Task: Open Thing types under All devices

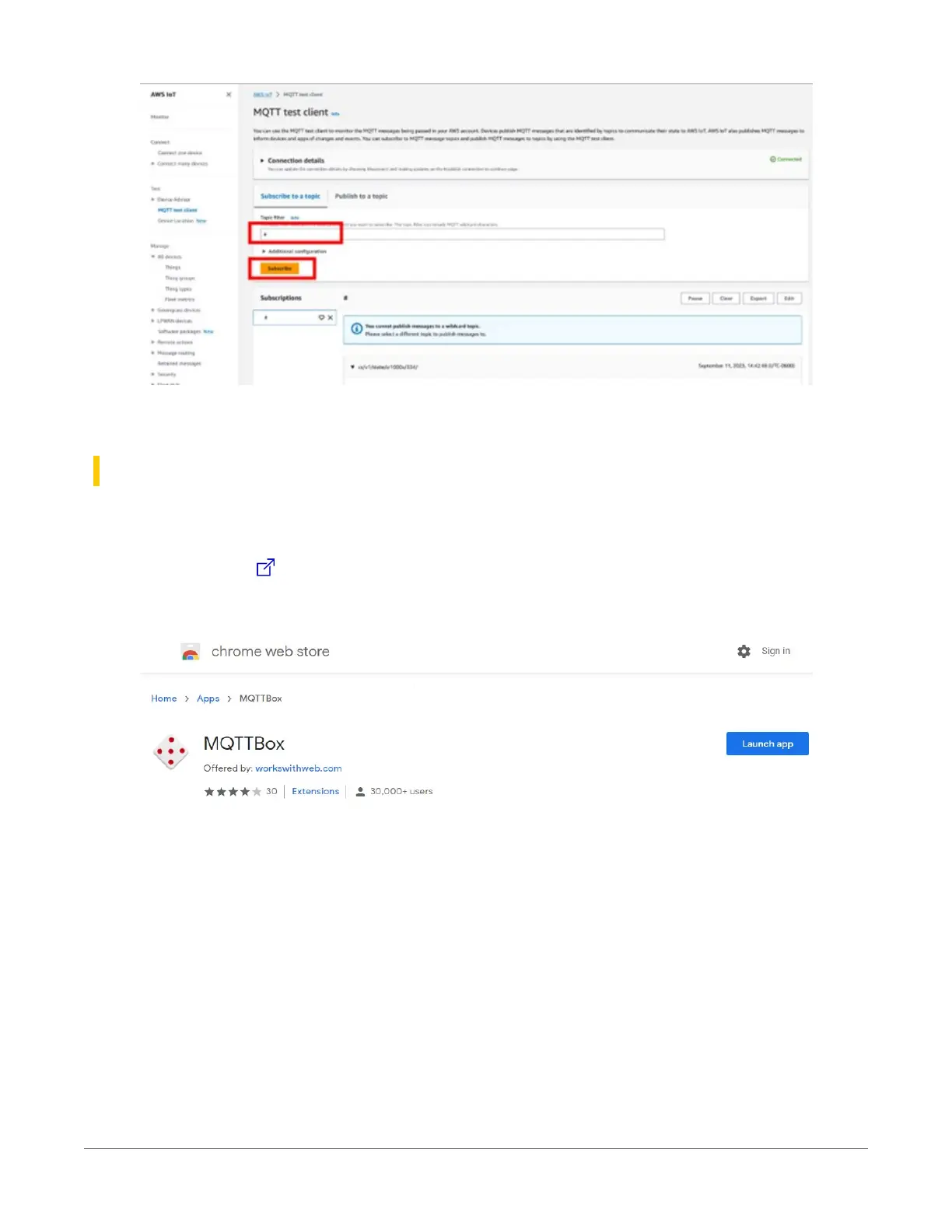Action: coord(178,289)
